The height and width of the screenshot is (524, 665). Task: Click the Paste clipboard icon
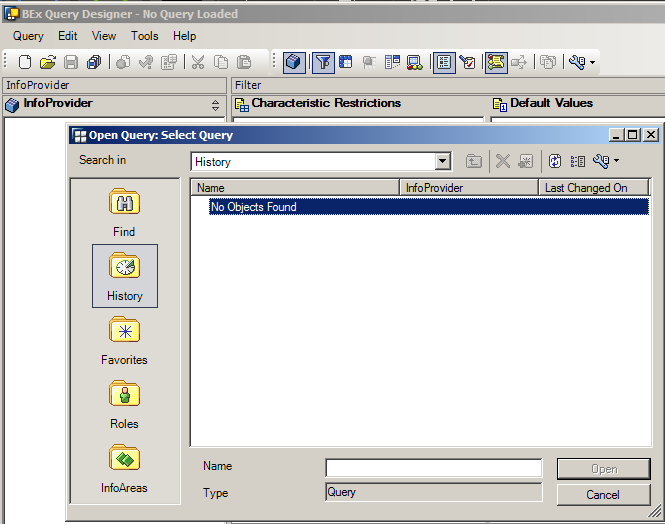(244, 62)
